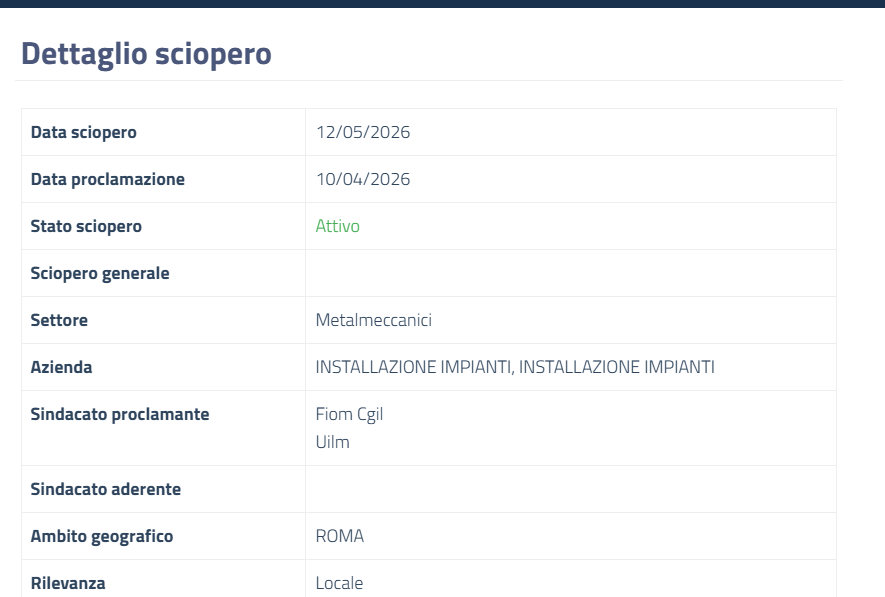Image resolution: width=885 pixels, height=597 pixels.
Task: Click the Sindacato aderente label
Action: 106,489
